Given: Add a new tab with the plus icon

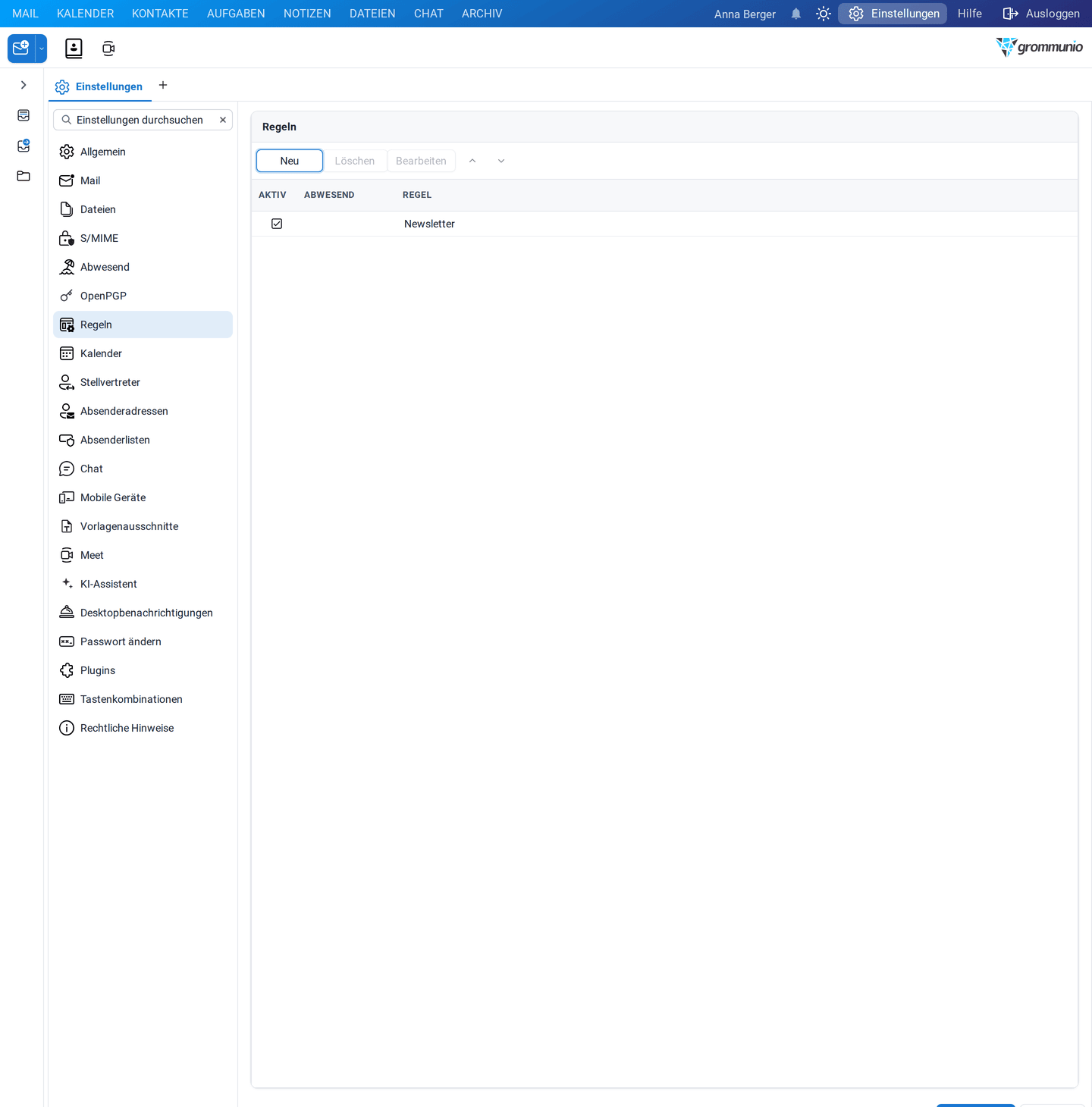Looking at the screenshot, I should click(163, 85).
